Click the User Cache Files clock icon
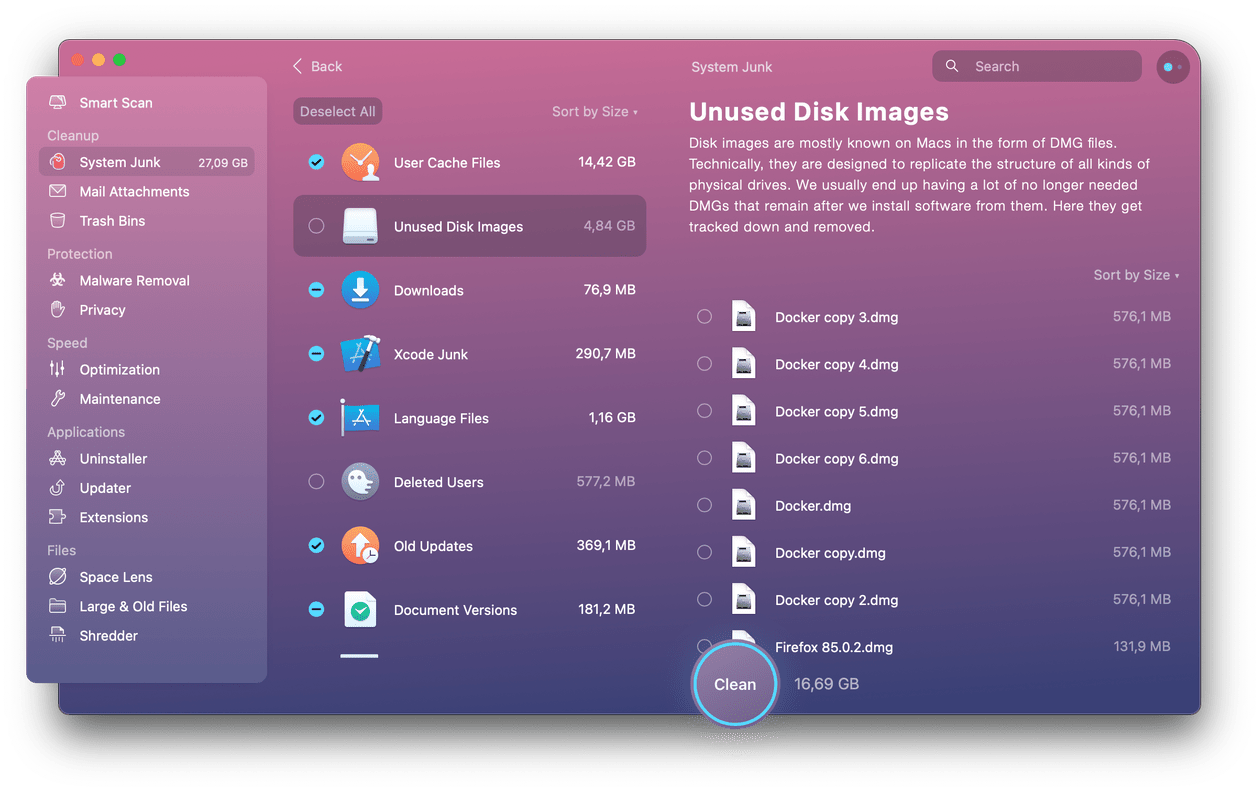This screenshot has height=792, width=1260. (361, 162)
